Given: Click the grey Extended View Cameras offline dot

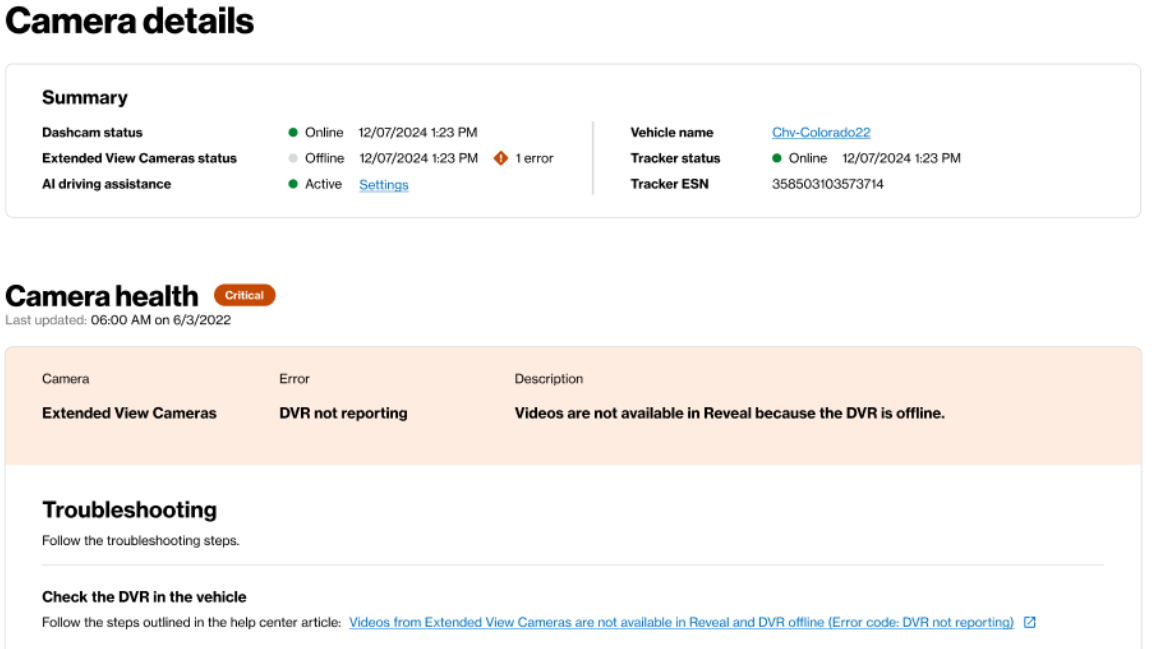Looking at the screenshot, I should click(x=293, y=159).
